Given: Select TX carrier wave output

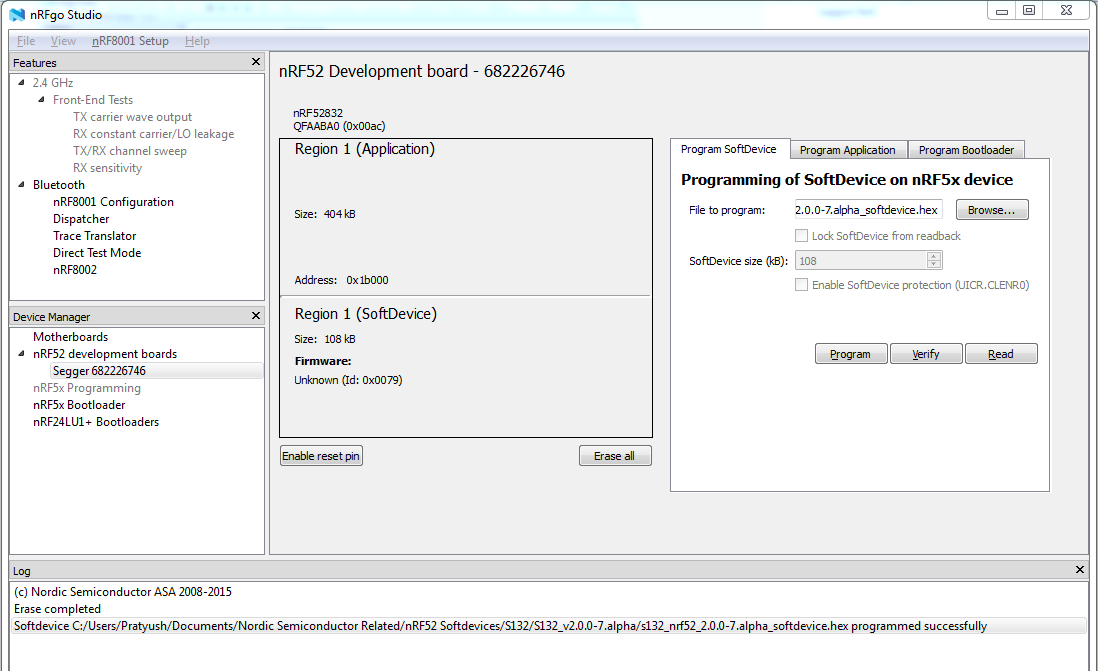Looking at the screenshot, I should pyautogui.click(x=132, y=117).
